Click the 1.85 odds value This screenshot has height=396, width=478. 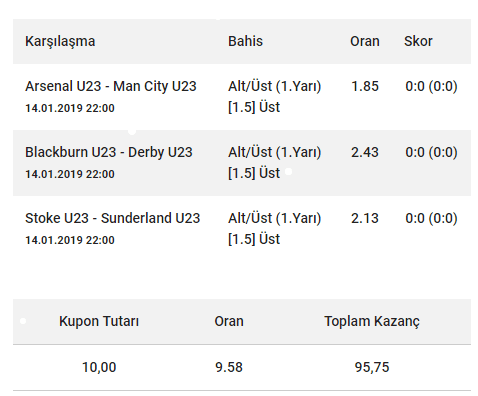[x=365, y=86]
